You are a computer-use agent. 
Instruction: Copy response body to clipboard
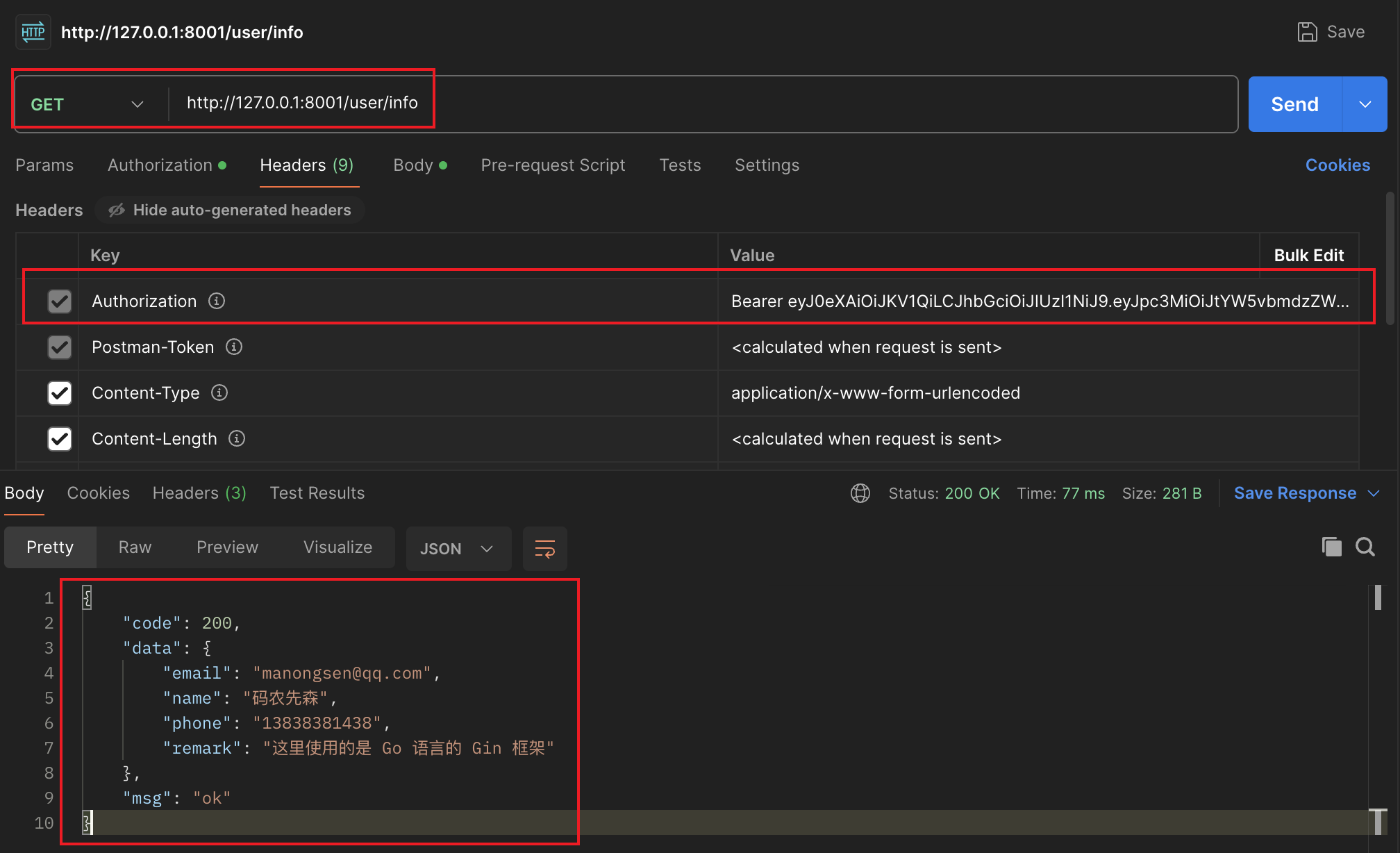pos(1332,547)
